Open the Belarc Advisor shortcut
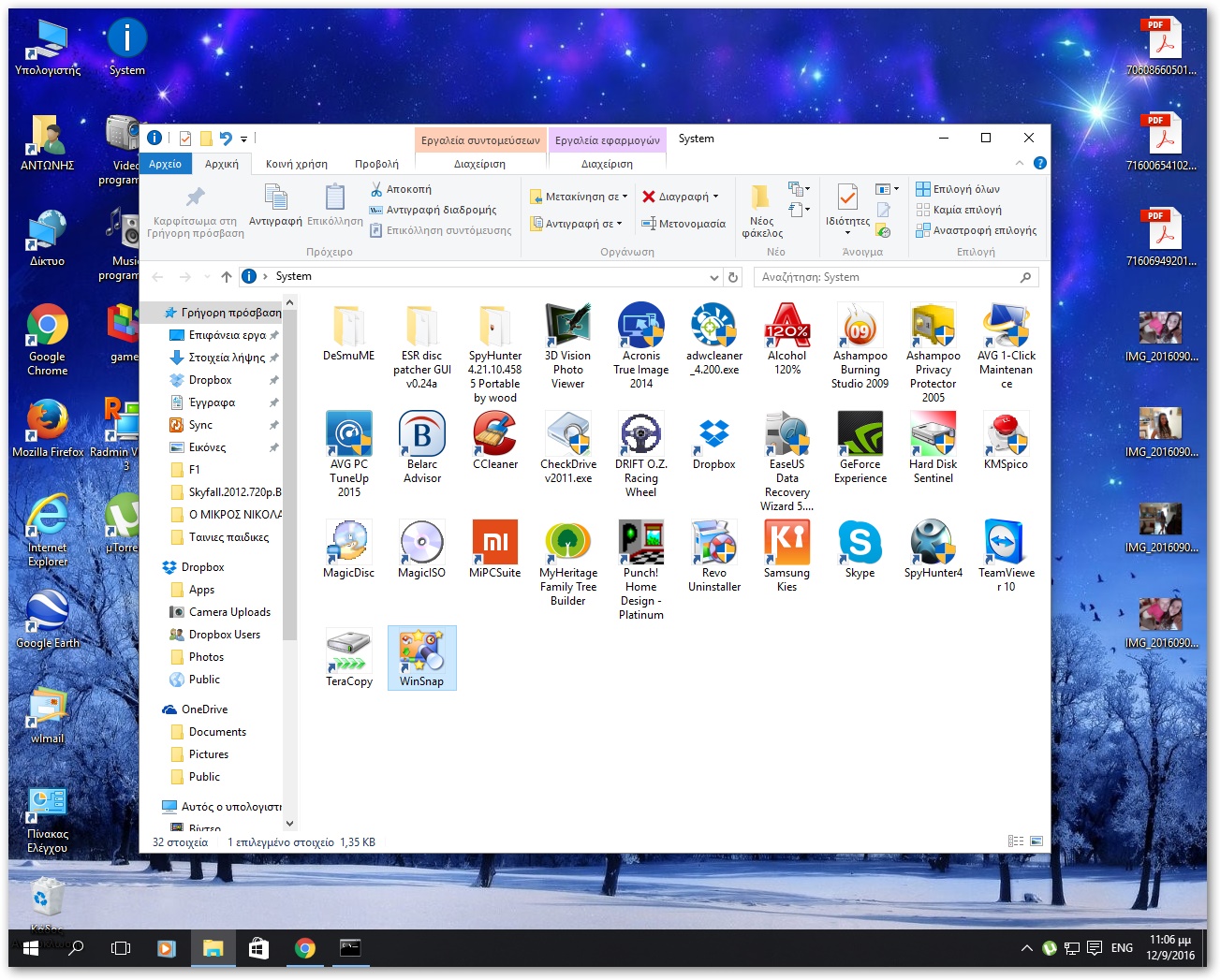Screen dimensions: 1220x980 coord(421,435)
